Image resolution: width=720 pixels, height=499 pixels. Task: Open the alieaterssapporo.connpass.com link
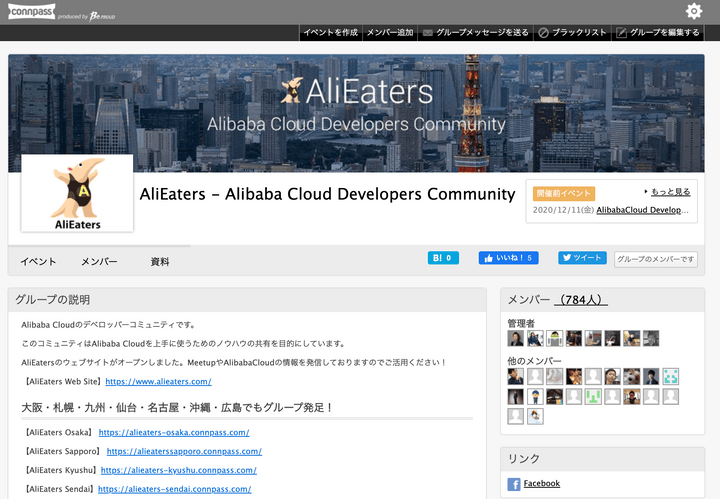pos(184,451)
